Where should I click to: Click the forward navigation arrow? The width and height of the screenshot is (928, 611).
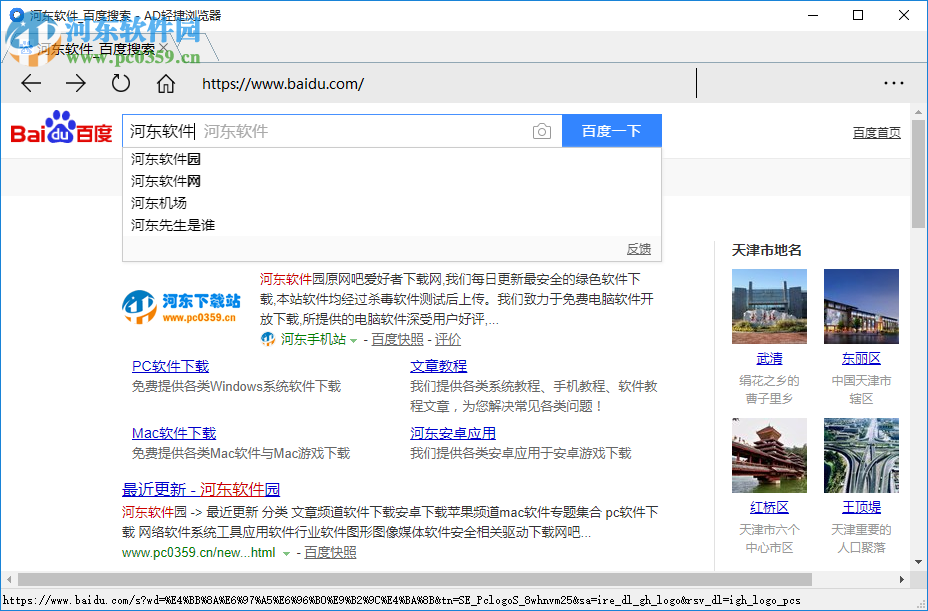[x=74, y=84]
